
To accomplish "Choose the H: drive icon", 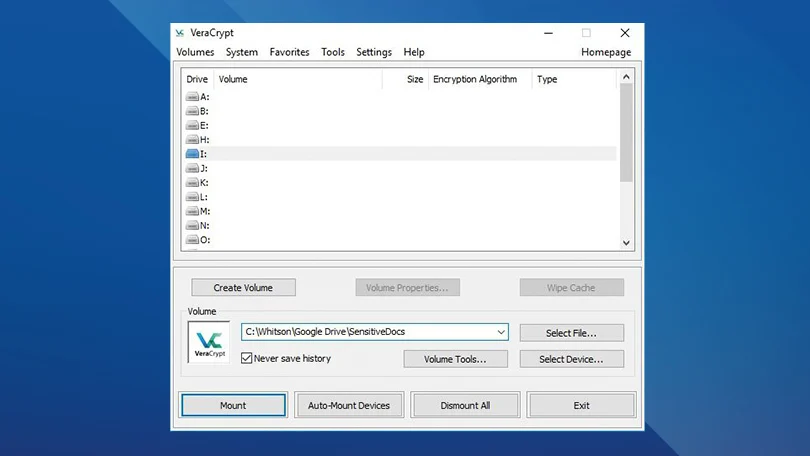I will pyautogui.click(x=192, y=140).
